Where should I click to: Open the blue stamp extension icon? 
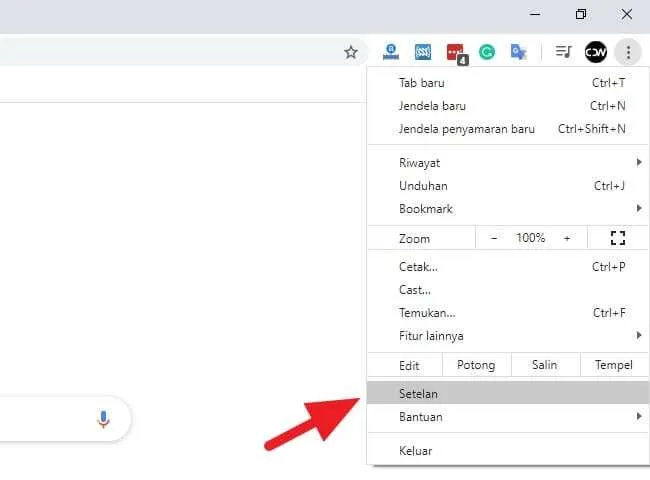(390, 52)
